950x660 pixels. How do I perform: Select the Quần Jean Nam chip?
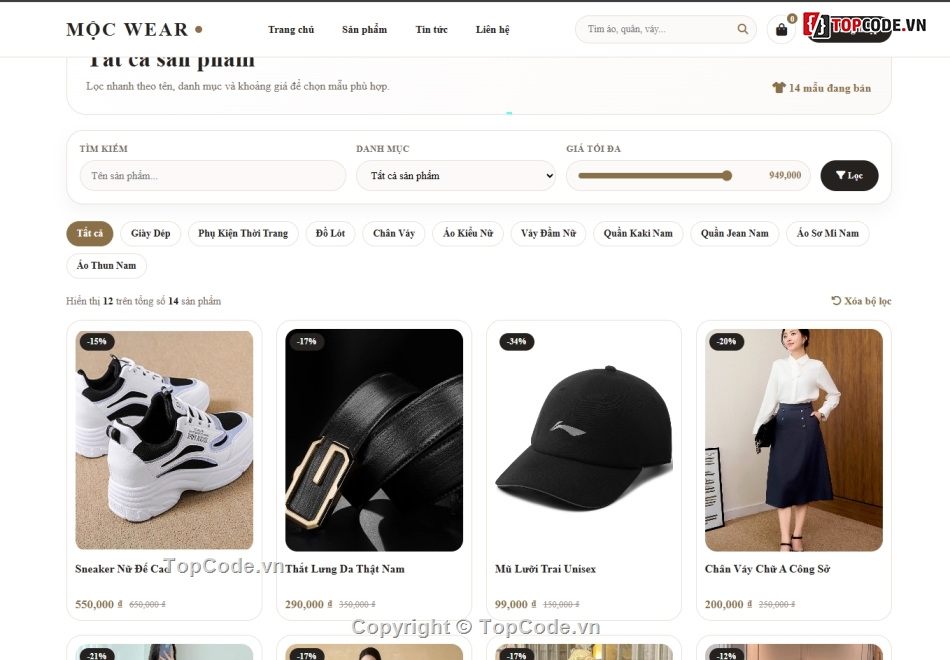[734, 233]
